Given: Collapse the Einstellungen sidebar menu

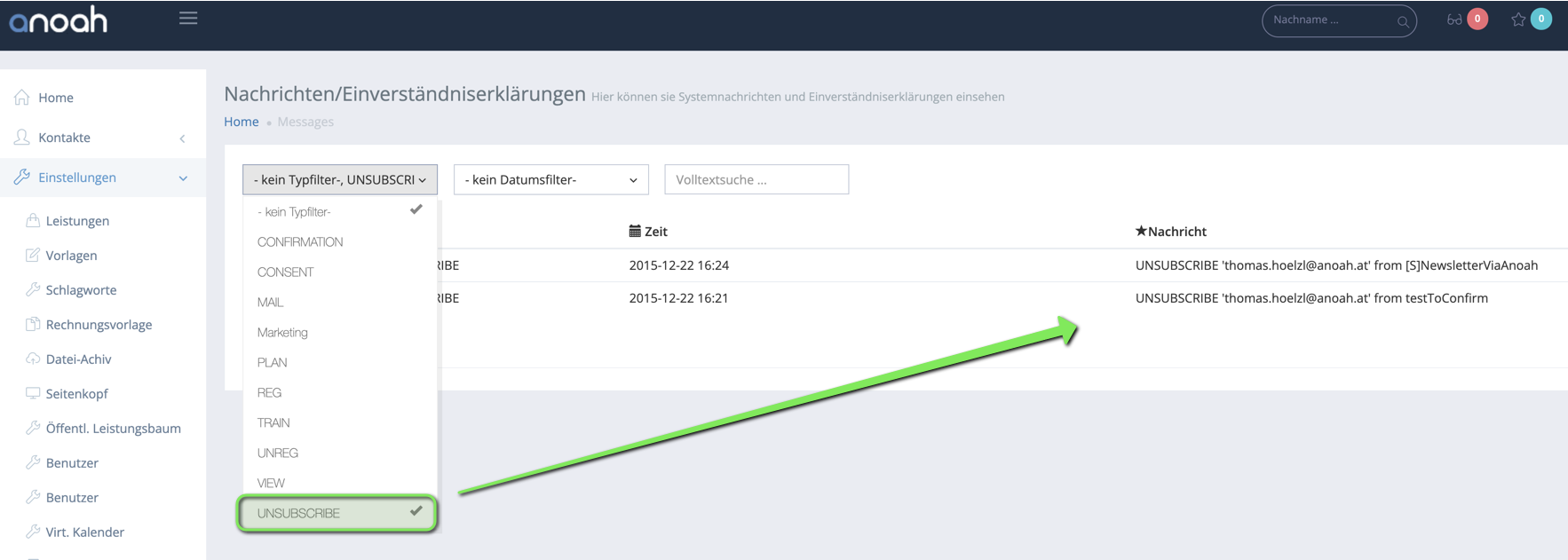Looking at the screenshot, I should click(77, 177).
